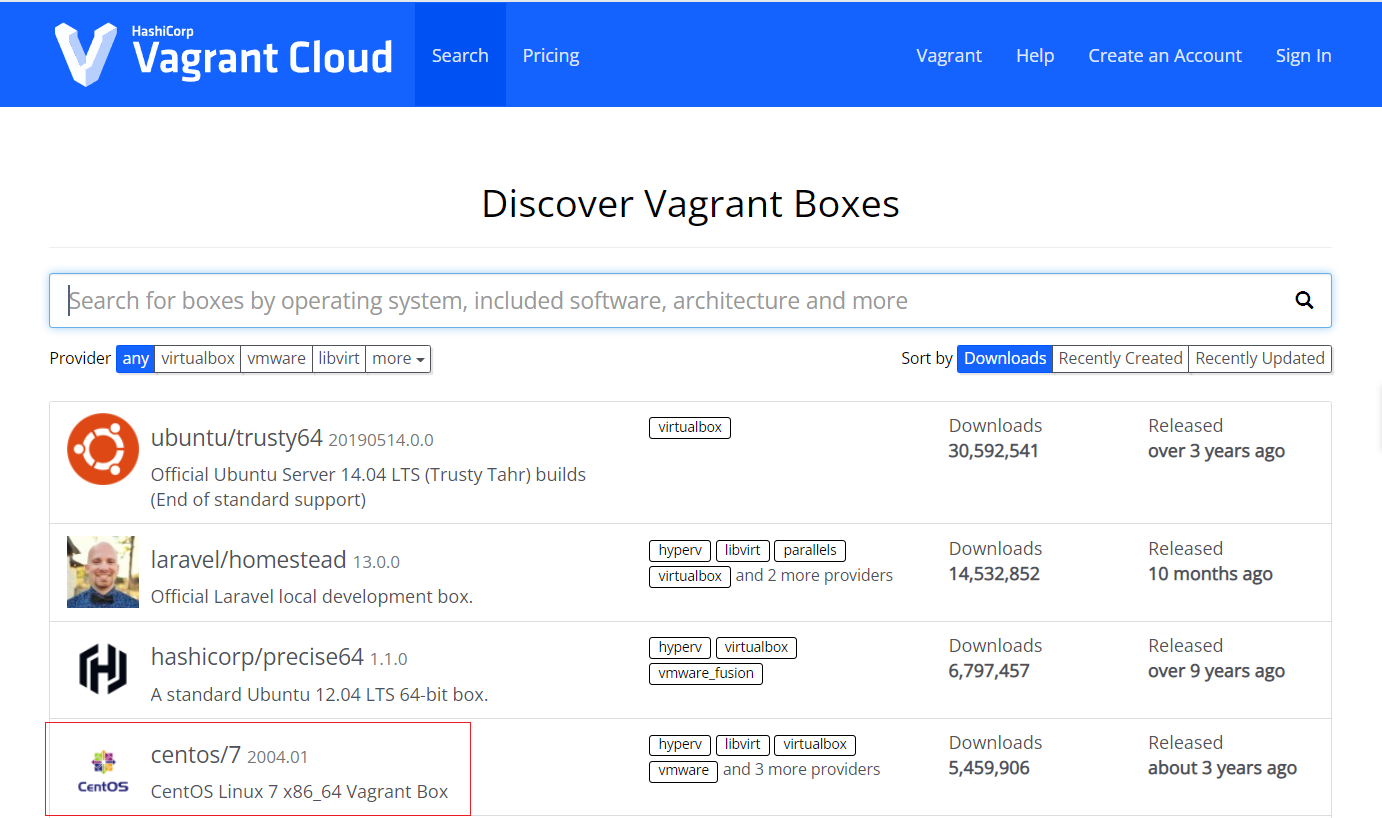1382x818 pixels.
Task: Expand the 'more' providers dropdown
Action: click(398, 358)
